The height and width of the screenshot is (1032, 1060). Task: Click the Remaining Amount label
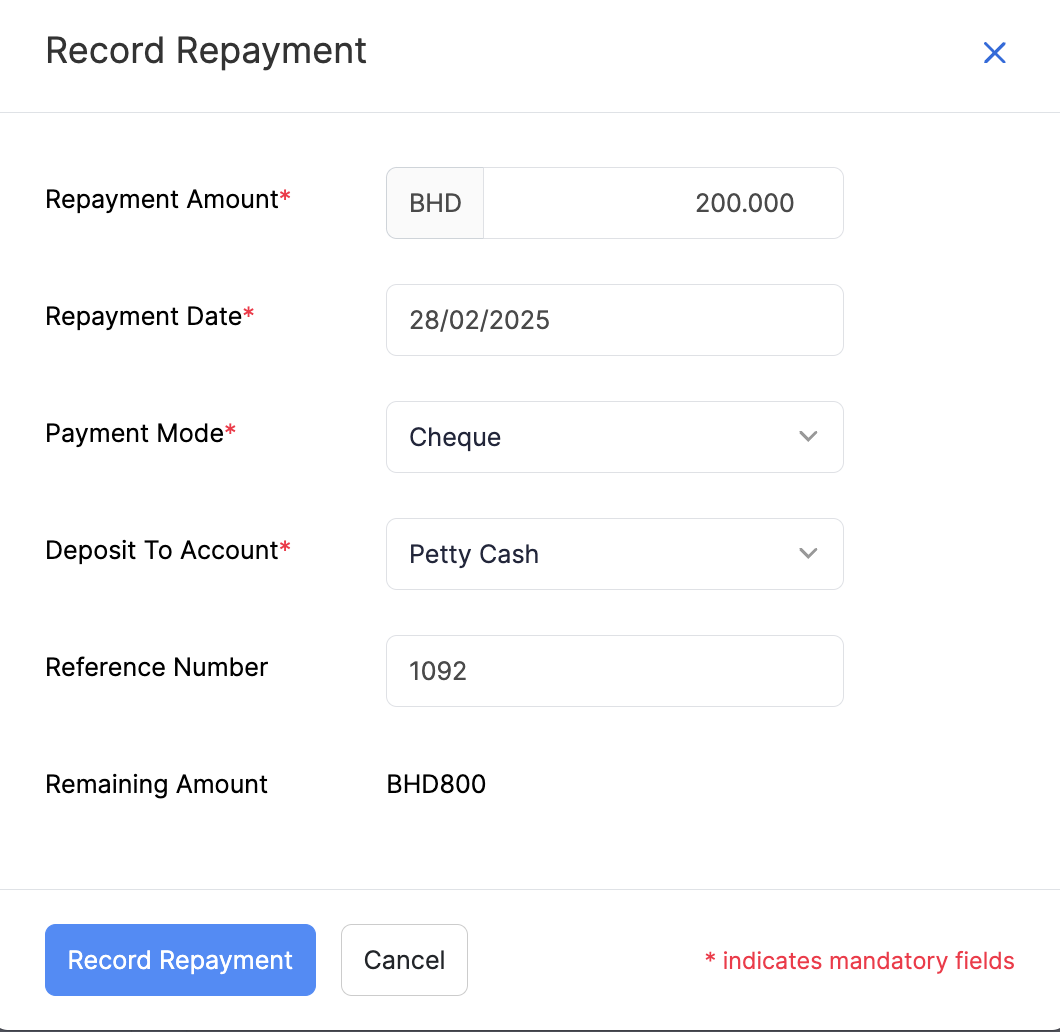[157, 784]
